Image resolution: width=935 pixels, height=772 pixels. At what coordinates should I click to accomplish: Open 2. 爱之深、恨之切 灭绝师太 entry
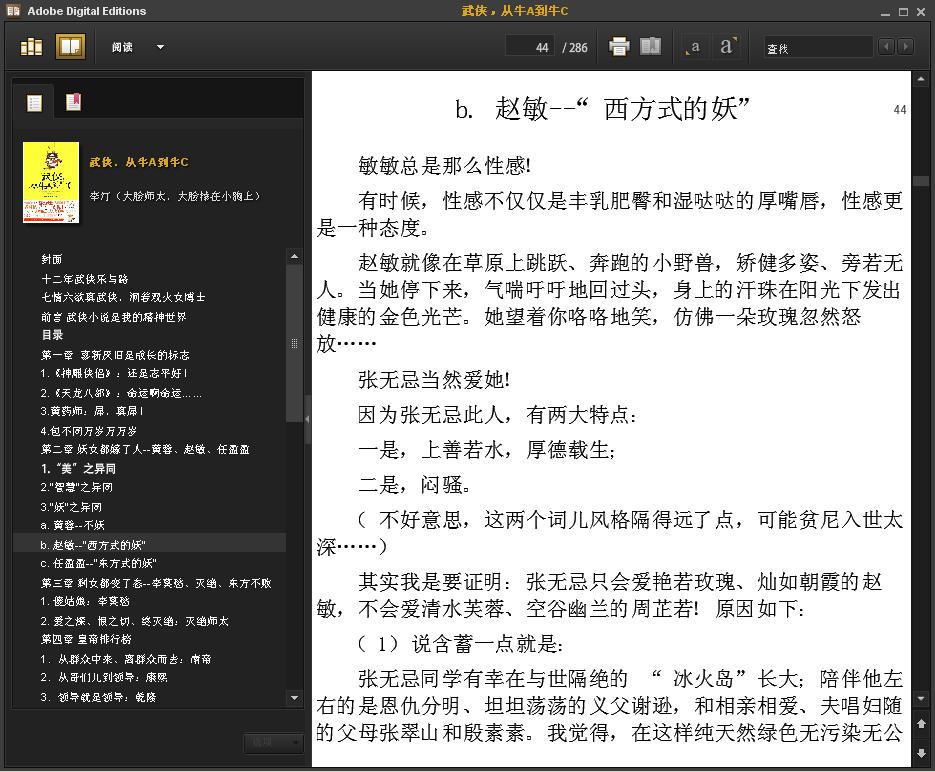134,621
